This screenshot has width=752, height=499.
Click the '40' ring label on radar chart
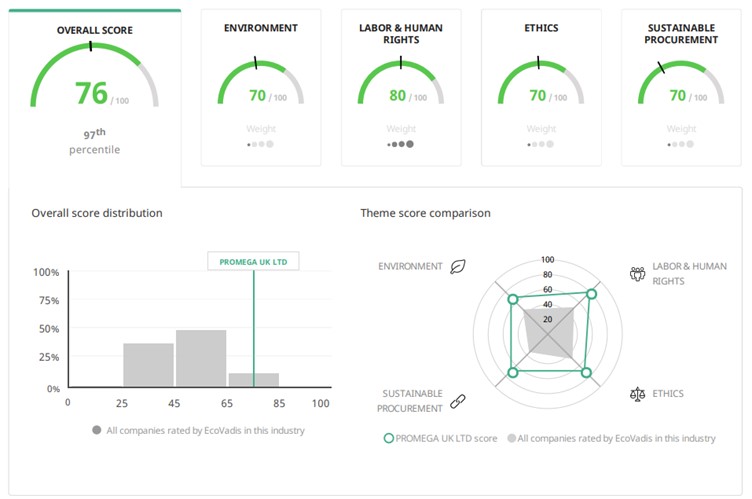click(548, 304)
